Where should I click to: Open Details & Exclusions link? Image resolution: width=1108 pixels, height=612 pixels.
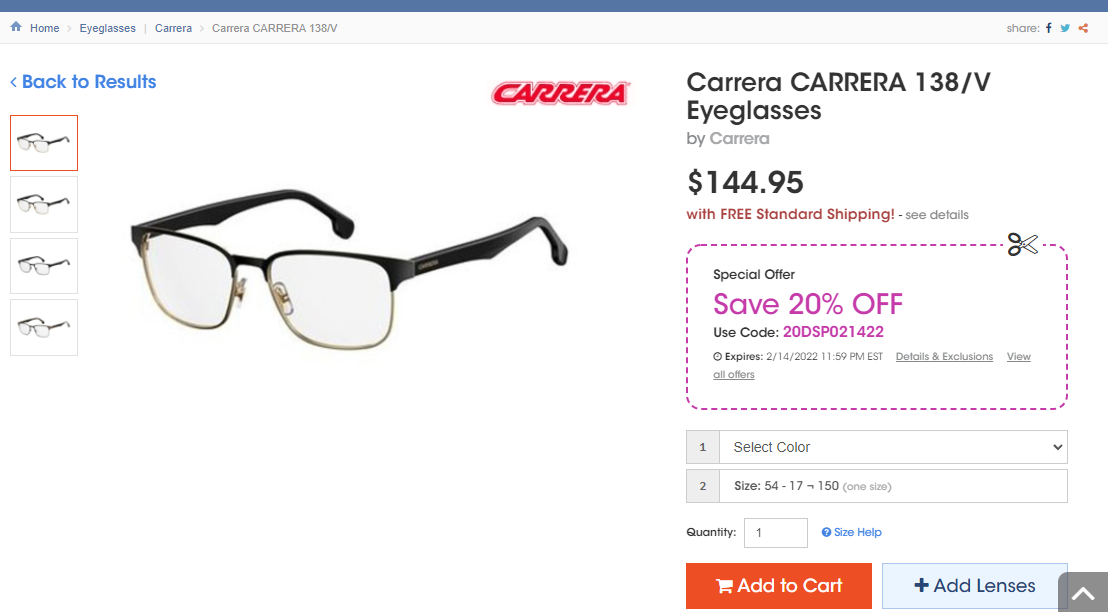944,357
